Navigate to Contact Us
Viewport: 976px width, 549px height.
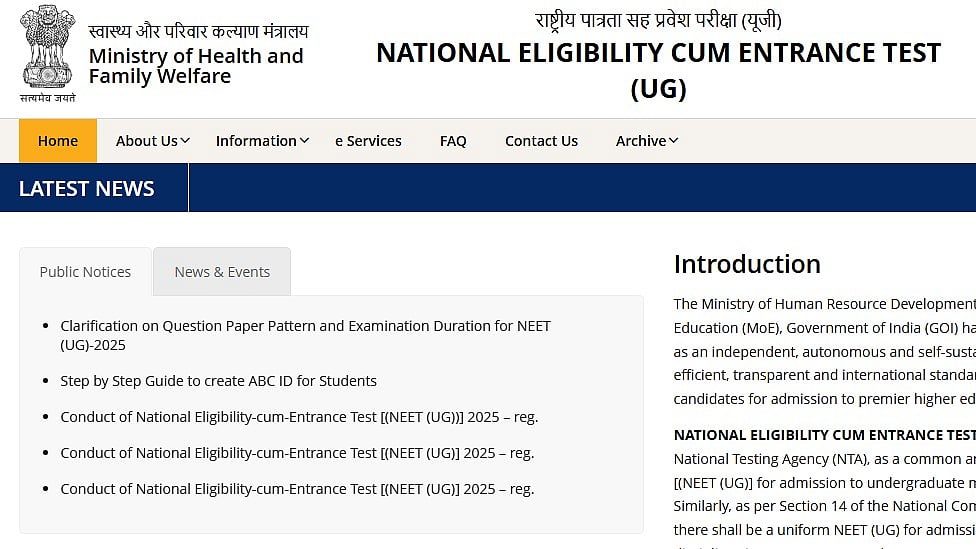pos(541,141)
